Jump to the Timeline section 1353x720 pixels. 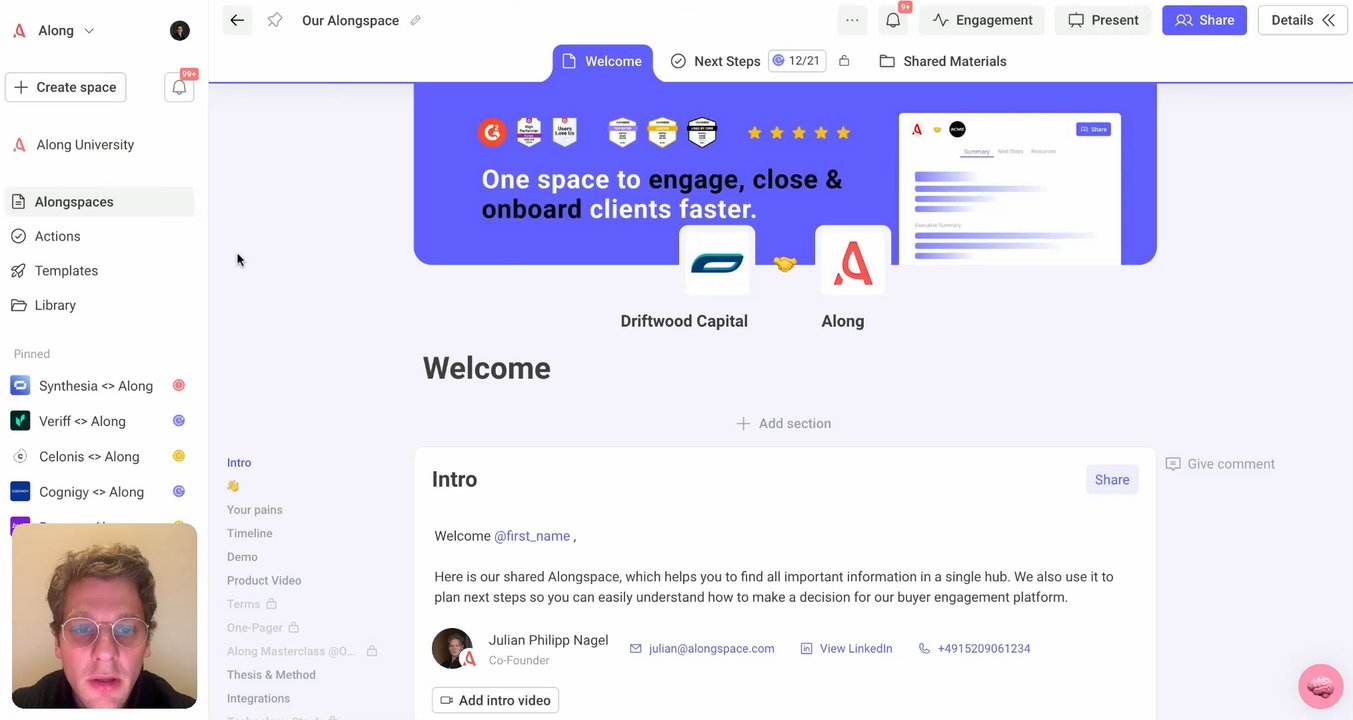coord(250,534)
